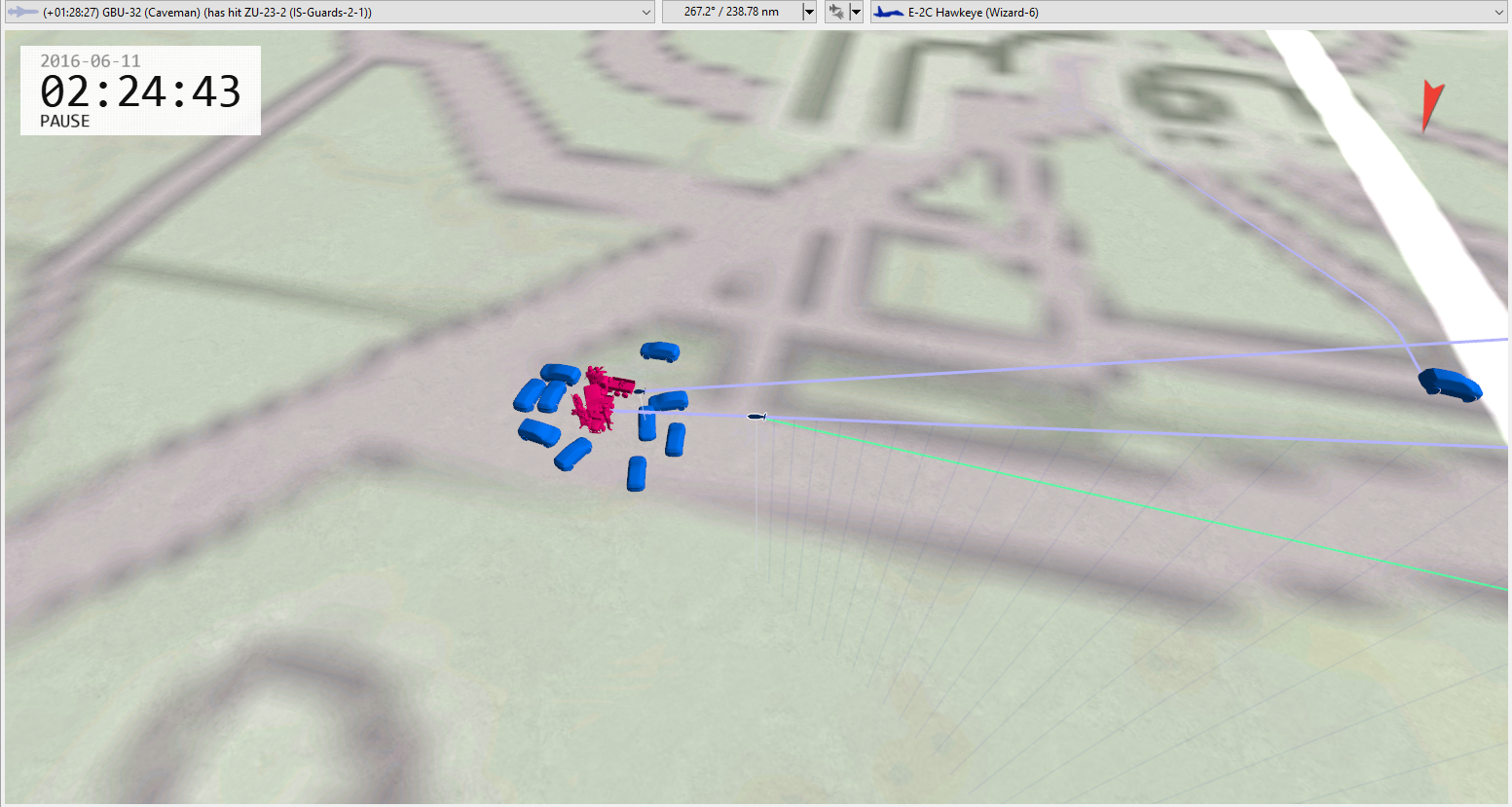Viewport: 1512px width, 807px height.
Task: Click the PAUSE status label
Action: pos(64,122)
